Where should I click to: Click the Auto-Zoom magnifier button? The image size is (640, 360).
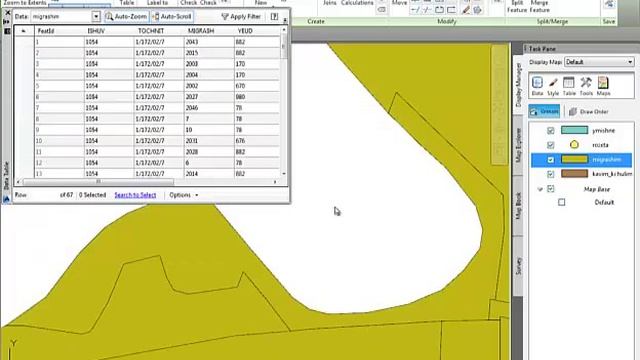pos(126,16)
